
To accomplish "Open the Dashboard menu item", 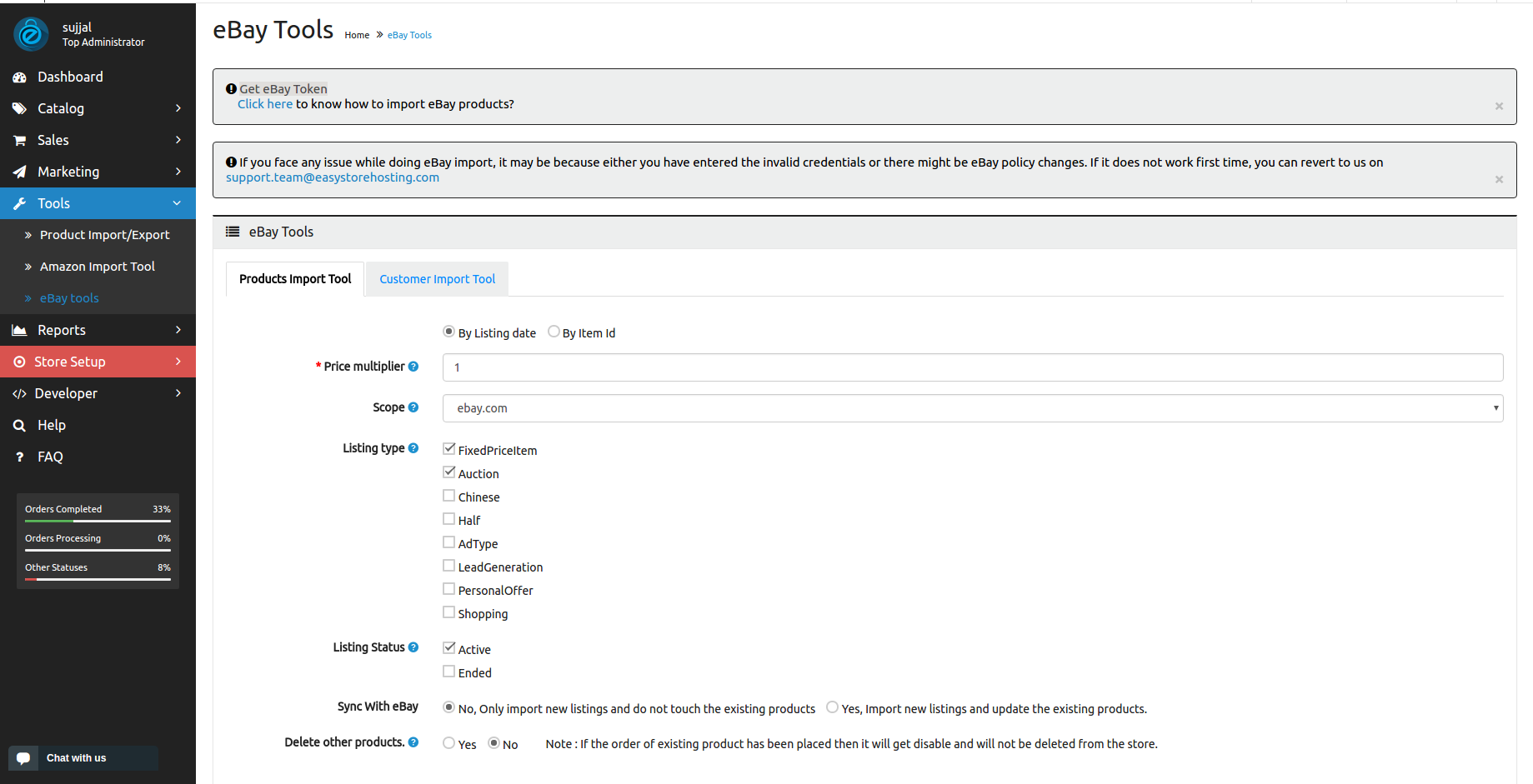I will [98, 77].
